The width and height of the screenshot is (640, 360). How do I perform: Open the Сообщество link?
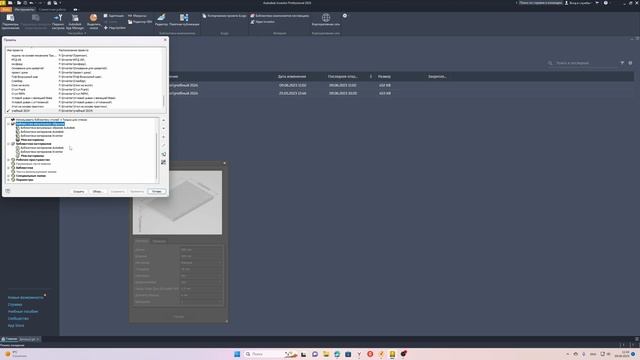tap(18, 318)
